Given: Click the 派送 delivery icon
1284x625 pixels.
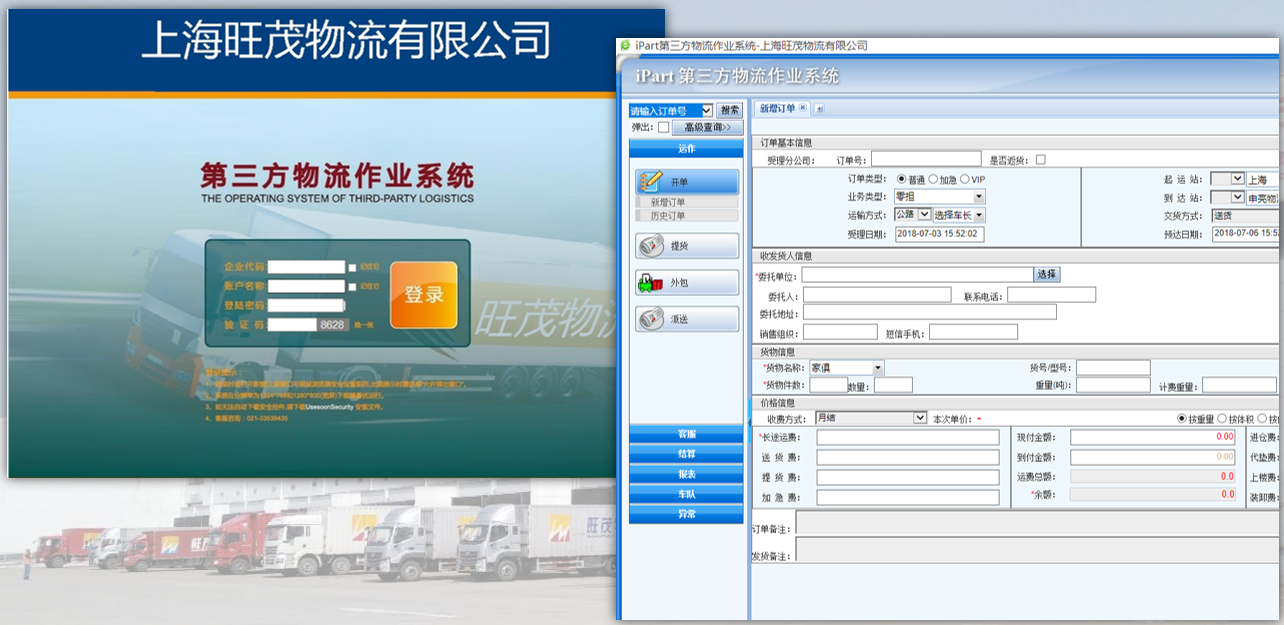Looking at the screenshot, I should pyautogui.click(x=651, y=319).
